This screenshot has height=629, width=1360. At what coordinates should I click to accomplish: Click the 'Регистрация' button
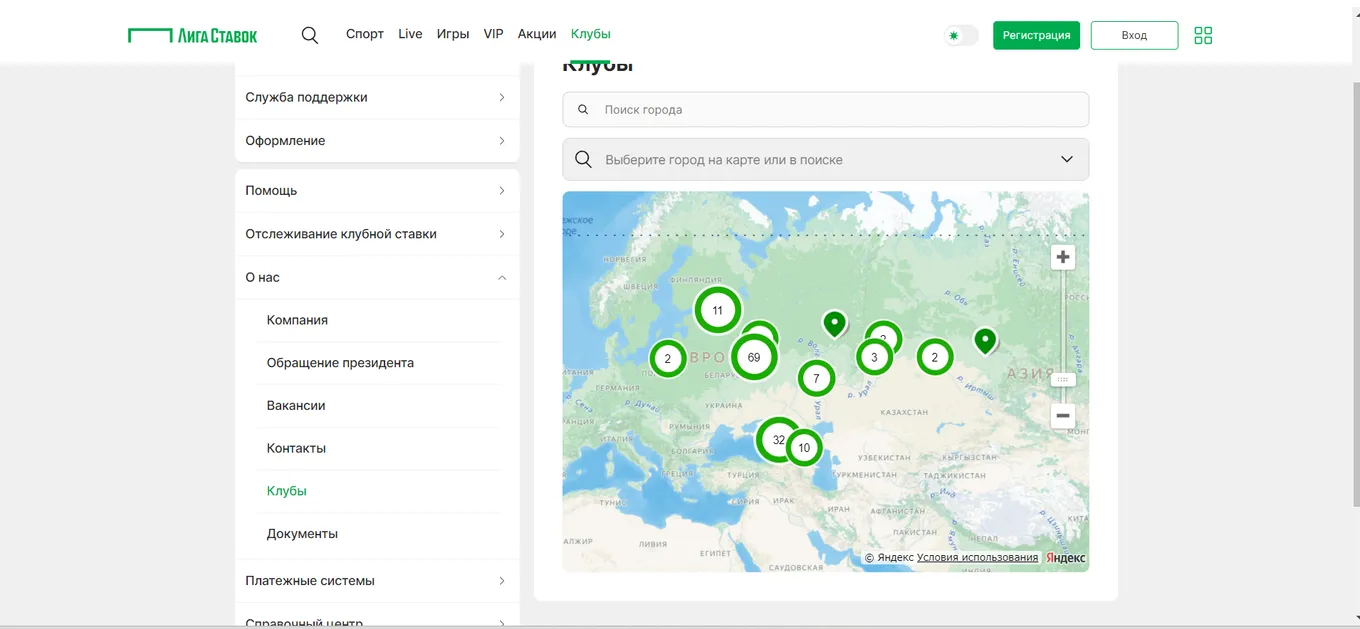1036,35
